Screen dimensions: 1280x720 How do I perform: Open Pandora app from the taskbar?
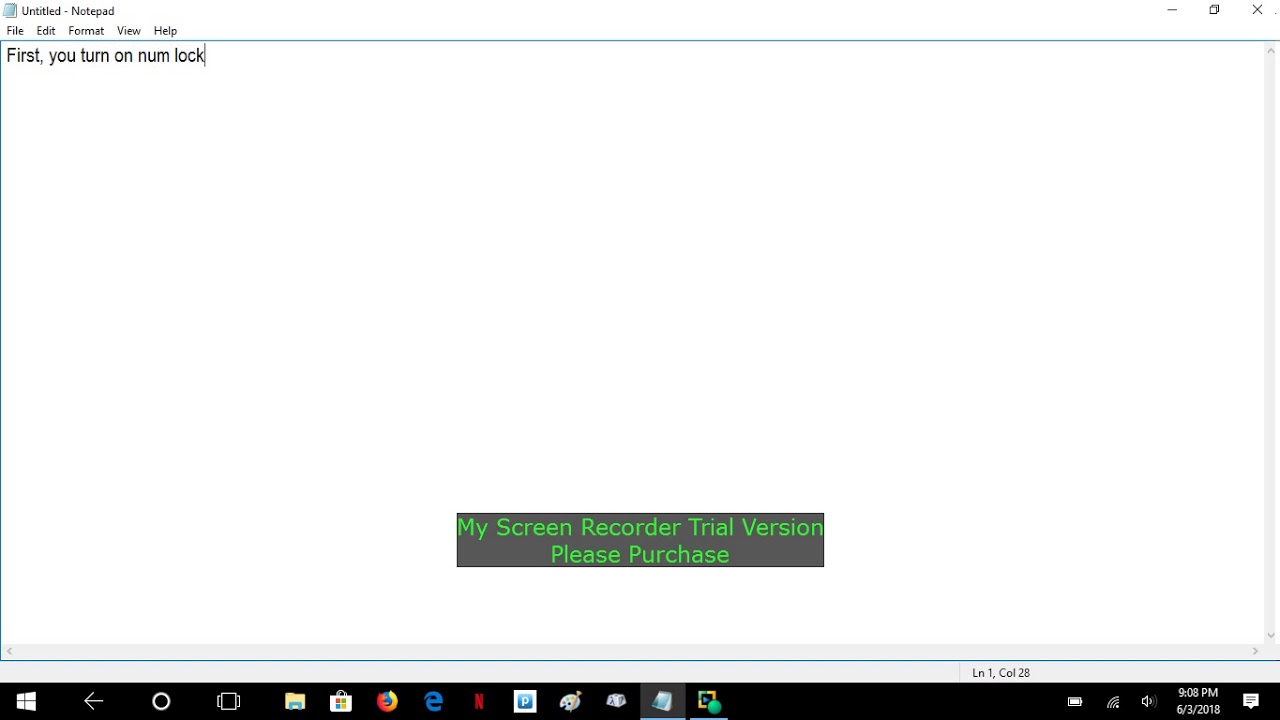coord(525,702)
